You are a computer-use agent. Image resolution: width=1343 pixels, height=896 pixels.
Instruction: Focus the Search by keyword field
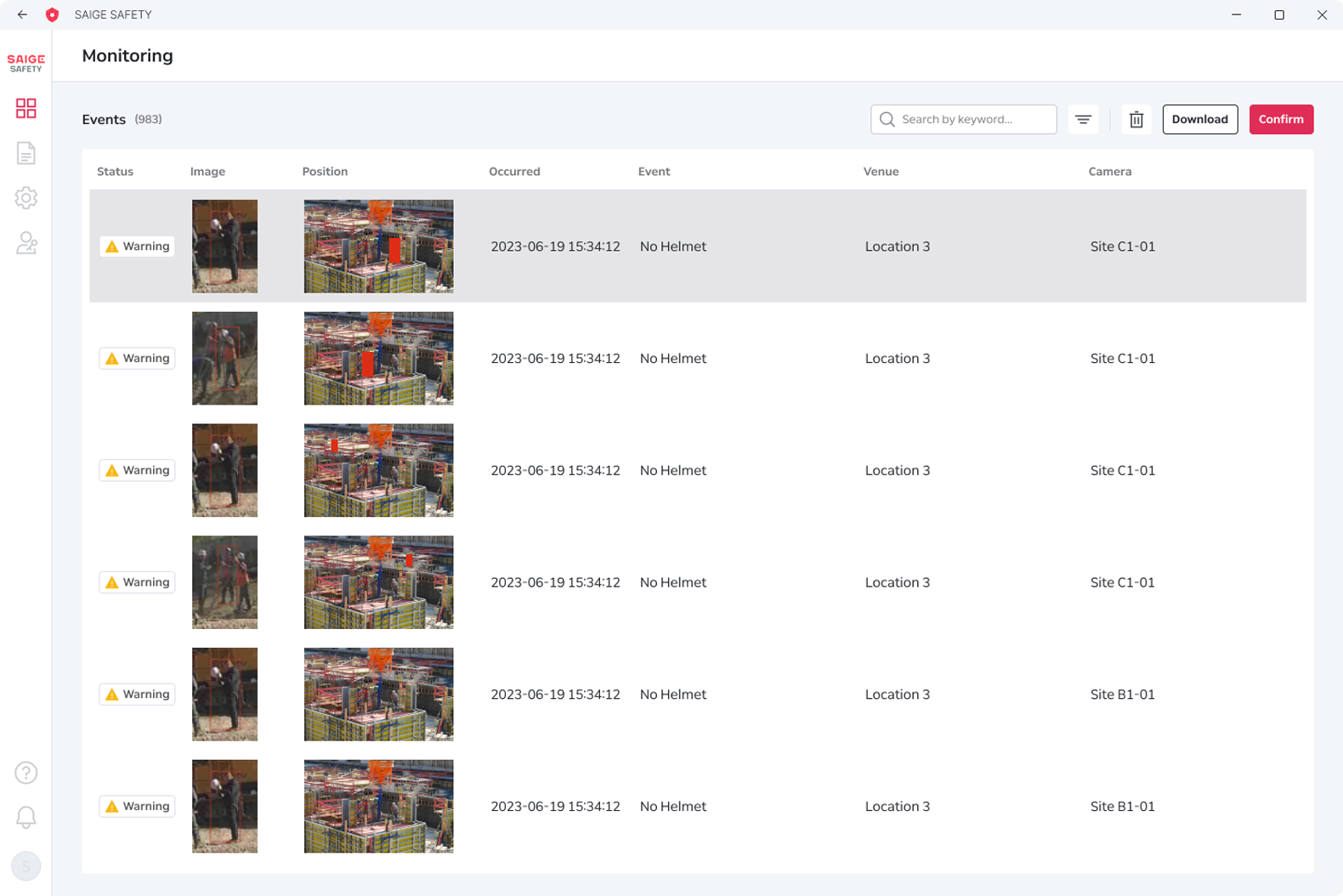[x=964, y=120]
